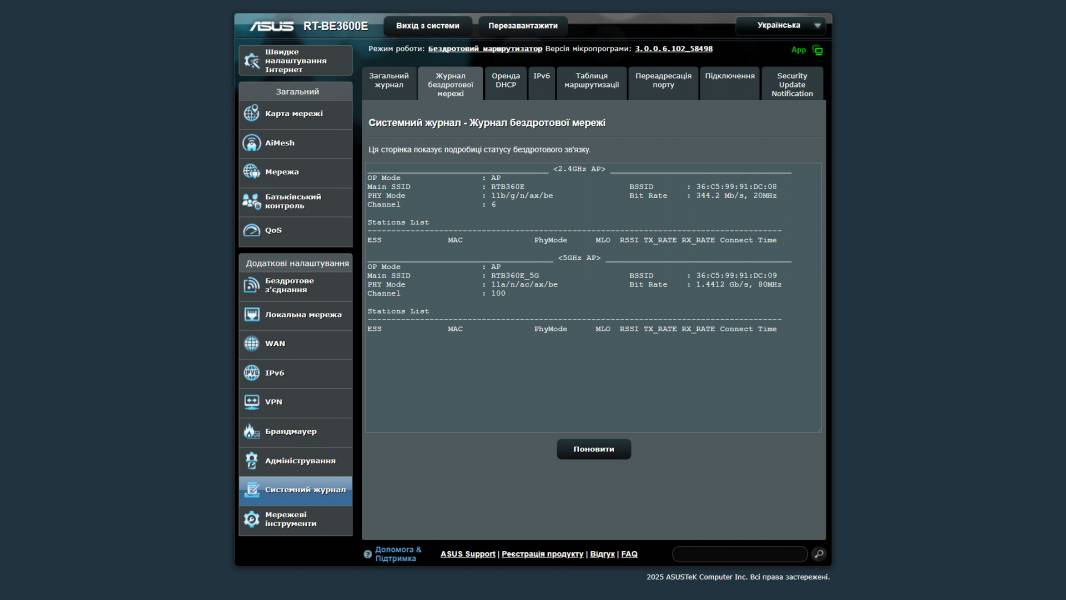The width and height of the screenshot is (1066, 600).
Task: Open the Карта мережі menu item
Action: point(296,114)
